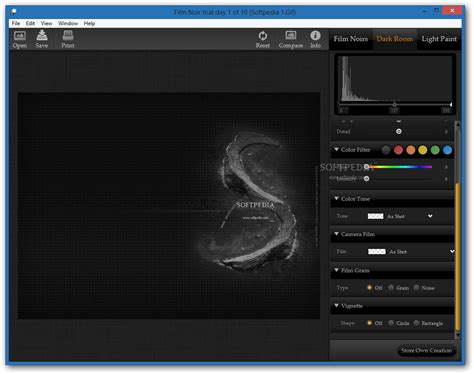
Task: Open the Edit menu
Action: 30,23
